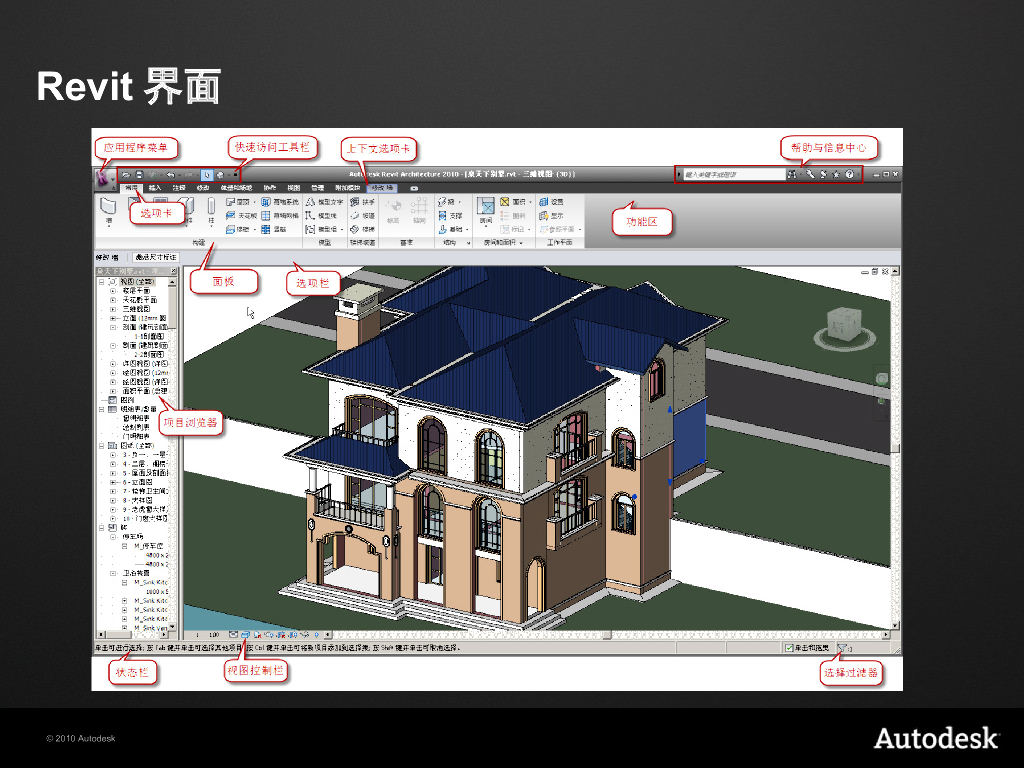Select the Wall (墙) tool in ribbon

[109, 208]
